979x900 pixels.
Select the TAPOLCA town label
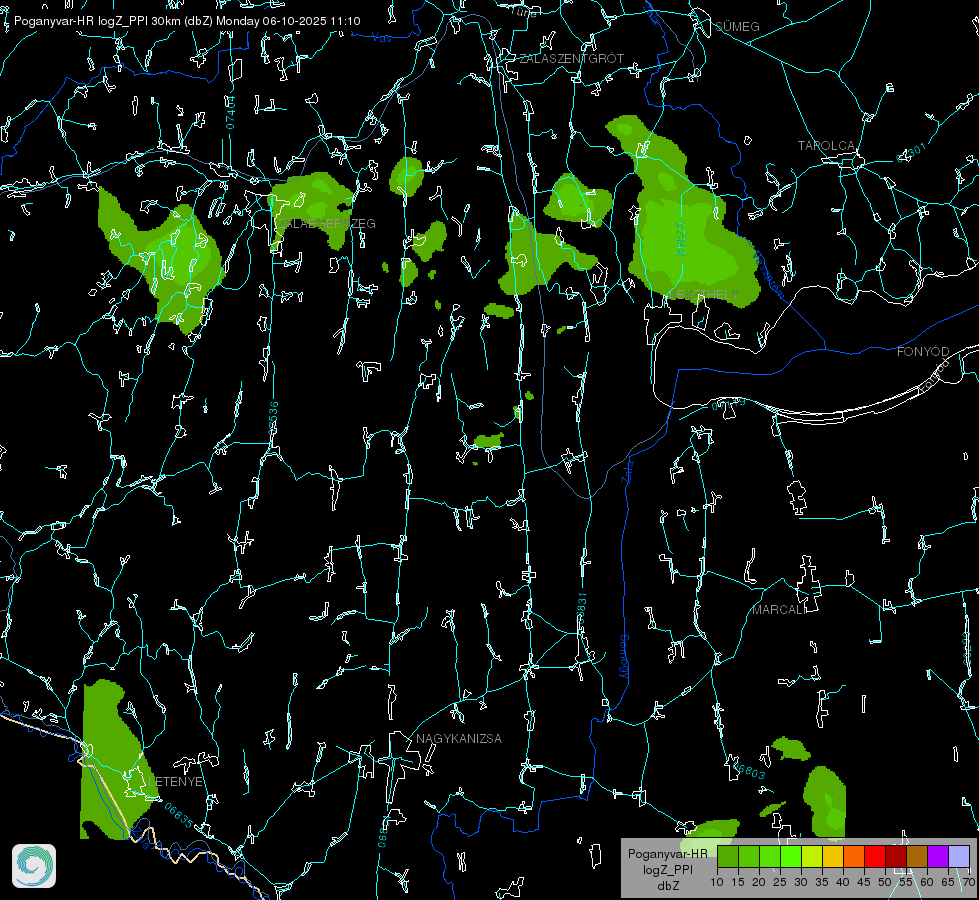(826, 146)
